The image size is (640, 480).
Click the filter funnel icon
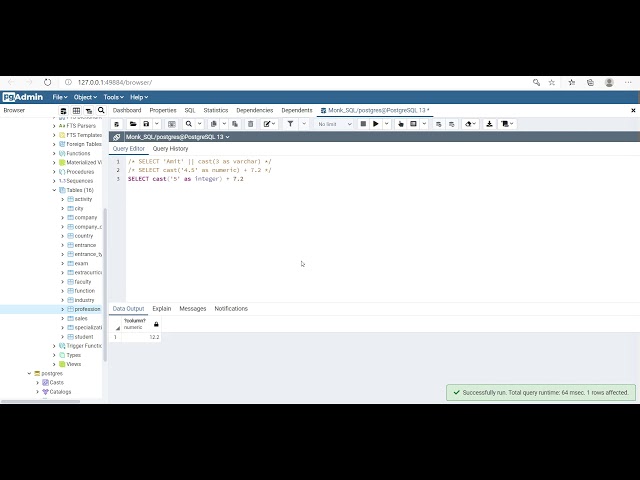(x=290, y=124)
